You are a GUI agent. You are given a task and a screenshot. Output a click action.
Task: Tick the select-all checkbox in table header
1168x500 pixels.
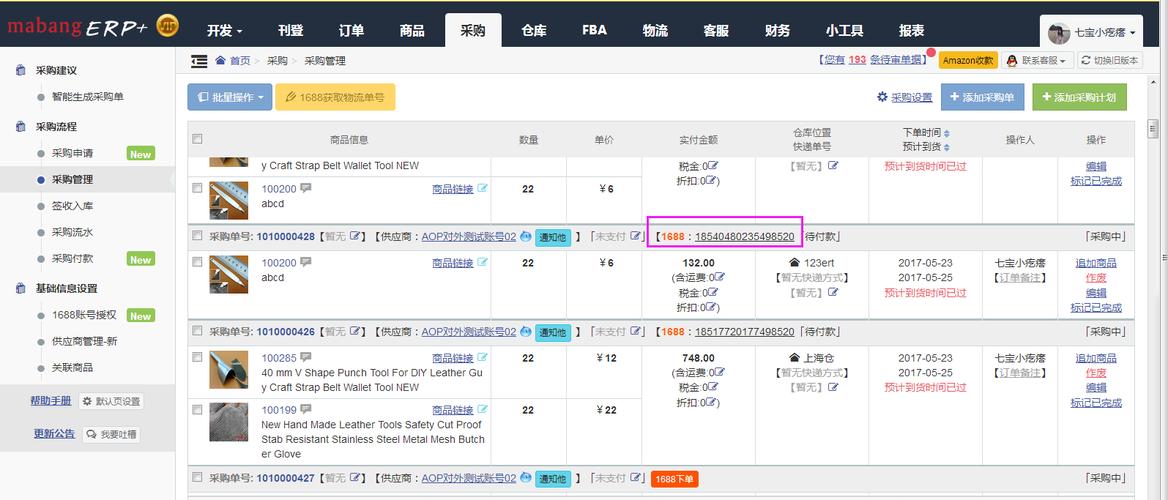click(x=197, y=139)
